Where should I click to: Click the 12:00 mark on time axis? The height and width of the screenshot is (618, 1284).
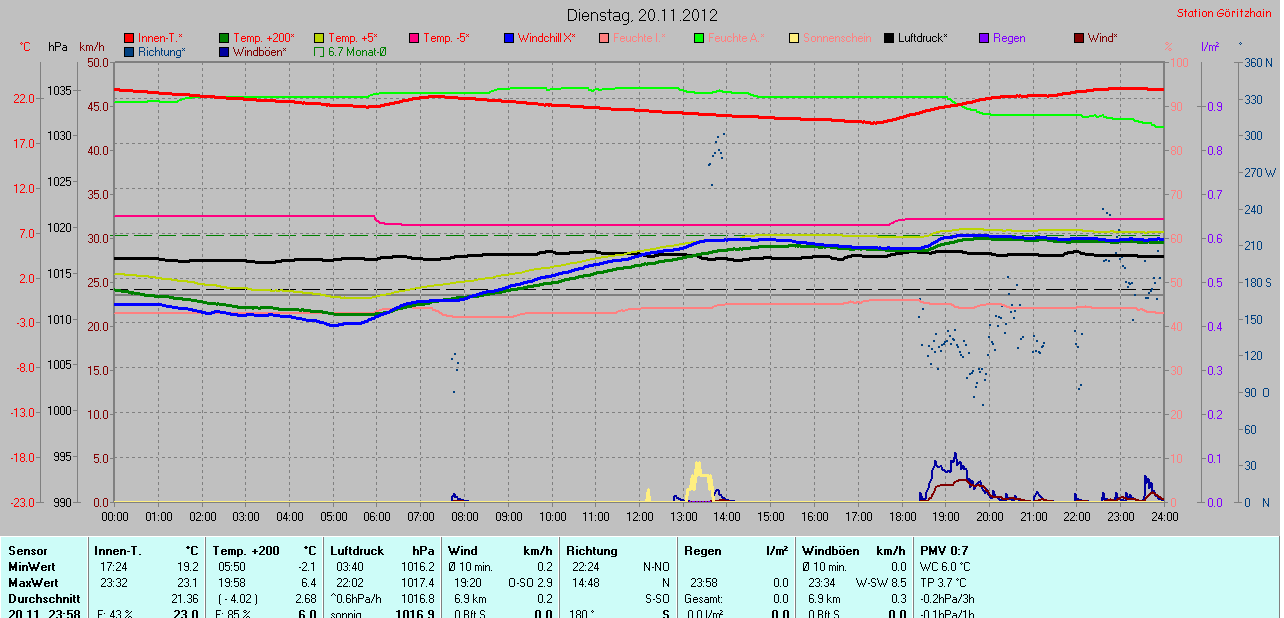point(639,517)
